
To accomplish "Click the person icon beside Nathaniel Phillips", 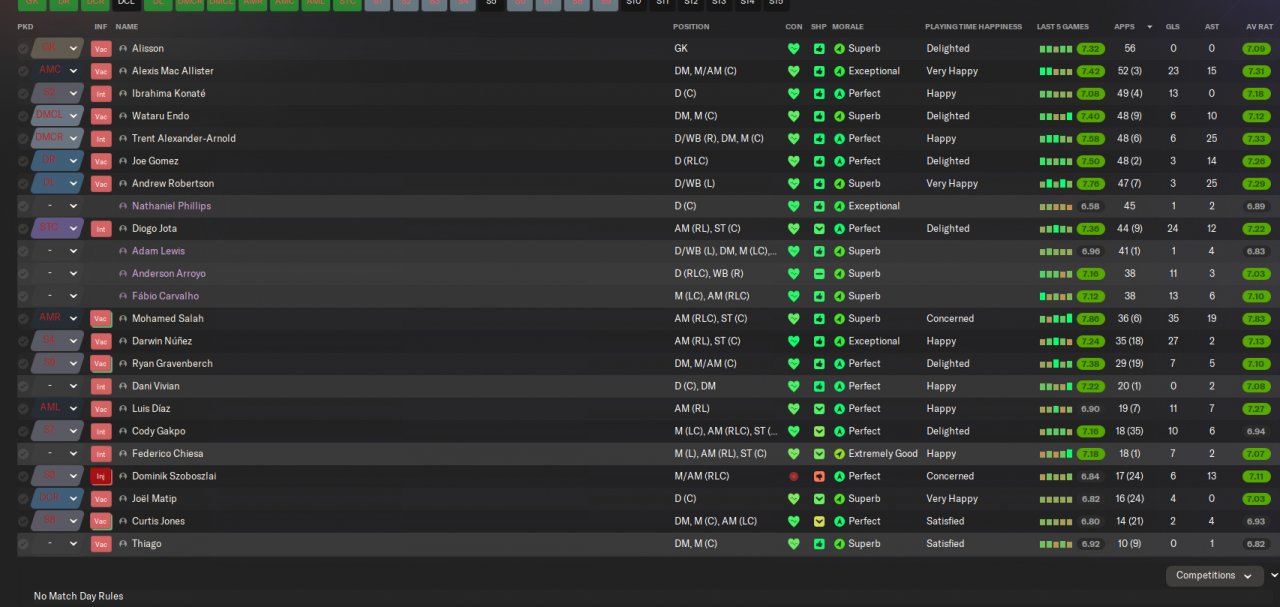I will [x=123, y=206].
